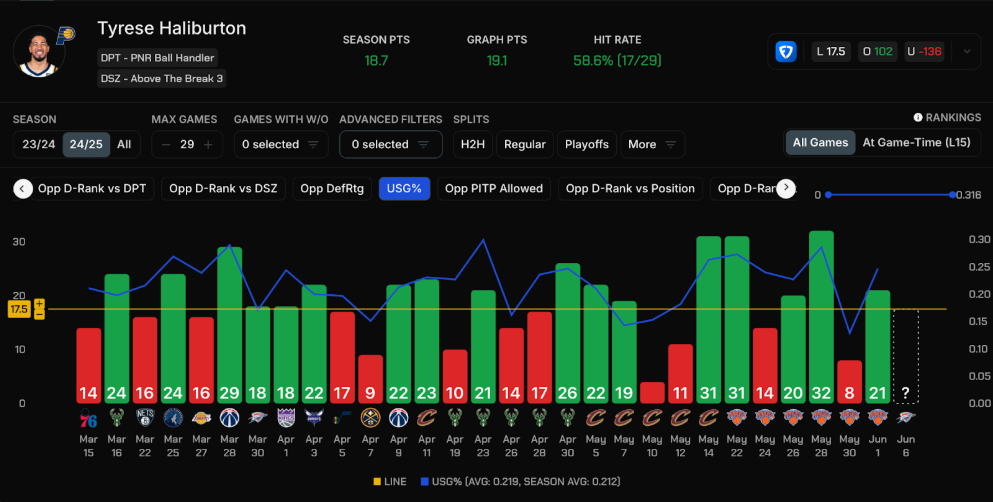Click the L 17.5 line chip
The height and width of the screenshot is (502, 993).
click(x=831, y=52)
